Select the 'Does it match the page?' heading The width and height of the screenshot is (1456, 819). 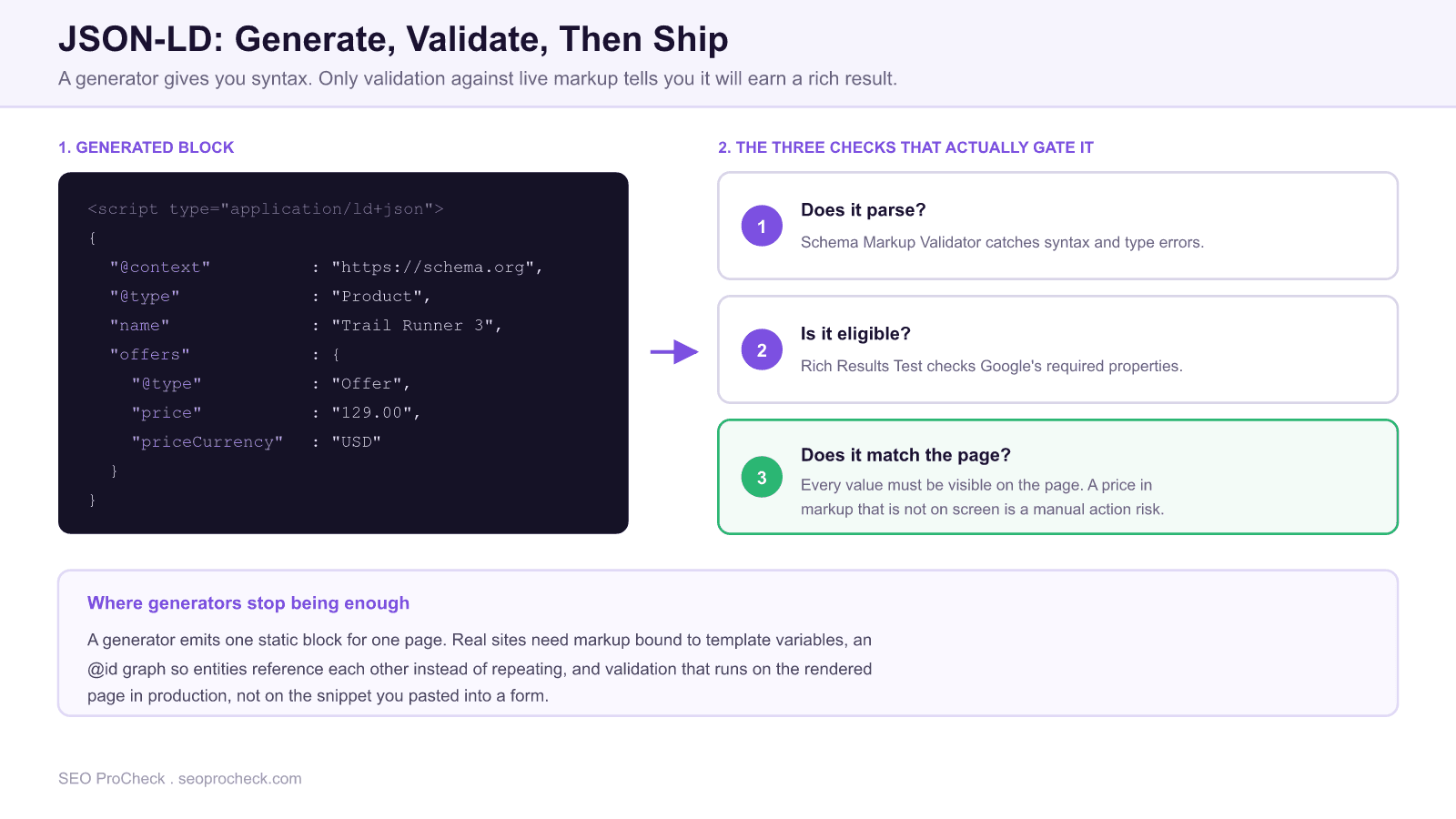[x=905, y=455]
